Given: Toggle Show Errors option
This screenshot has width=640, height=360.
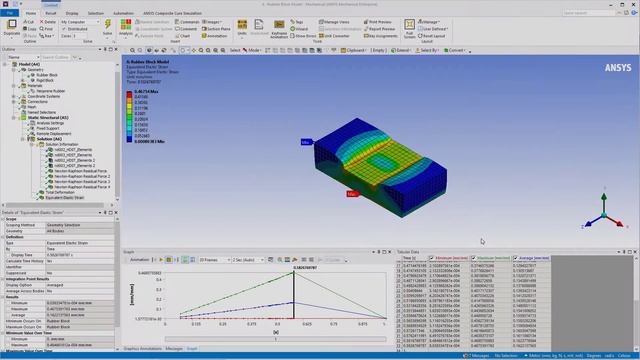Looking at the screenshot, I should pos(303,36).
